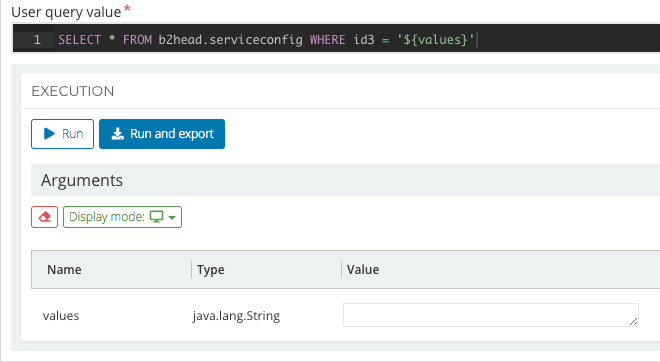Viewport: 660px width, 362px height.
Task: Select the 'values' argument name cell
Action: point(61,316)
